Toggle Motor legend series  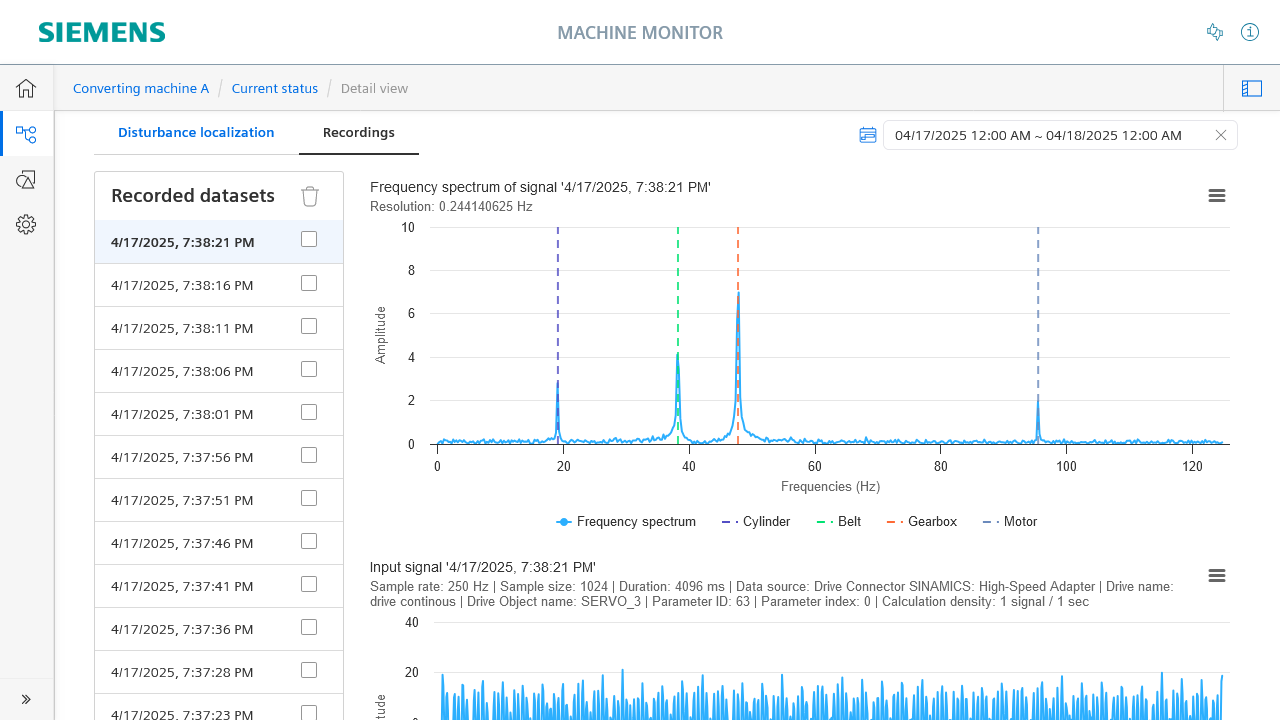(x=1010, y=522)
